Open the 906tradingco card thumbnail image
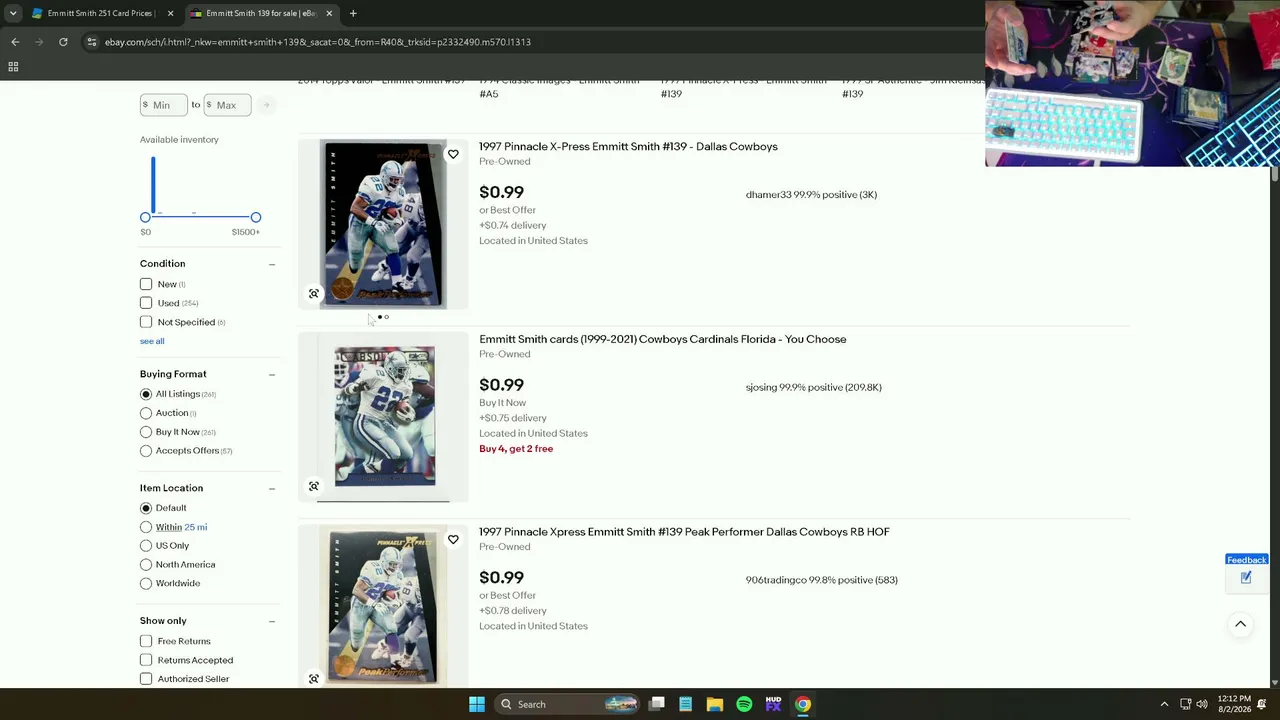The height and width of the screenshot is (720, 1280). 384,607
